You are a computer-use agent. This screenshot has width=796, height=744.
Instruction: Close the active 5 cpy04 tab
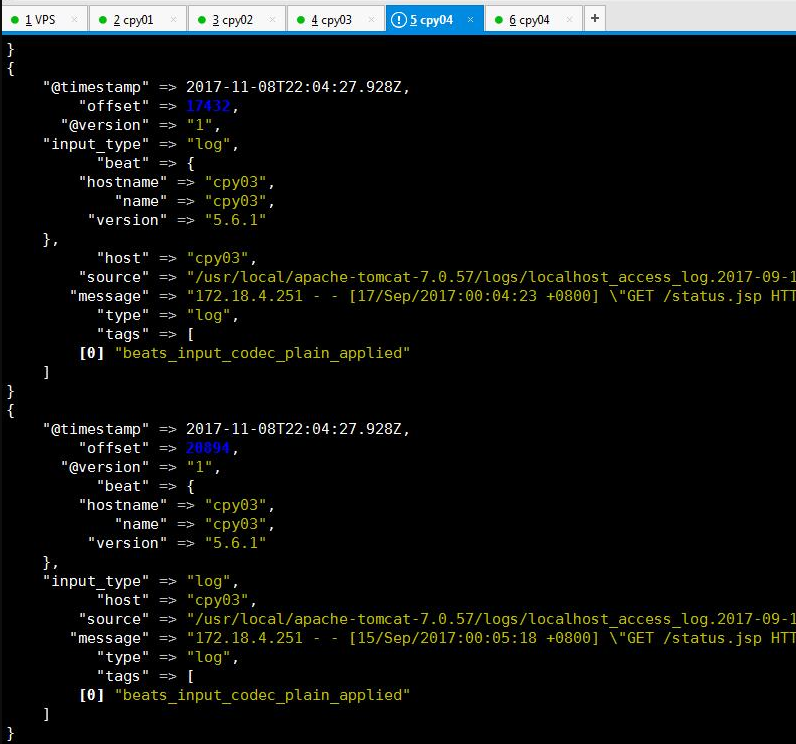click(x=471, y=19)
